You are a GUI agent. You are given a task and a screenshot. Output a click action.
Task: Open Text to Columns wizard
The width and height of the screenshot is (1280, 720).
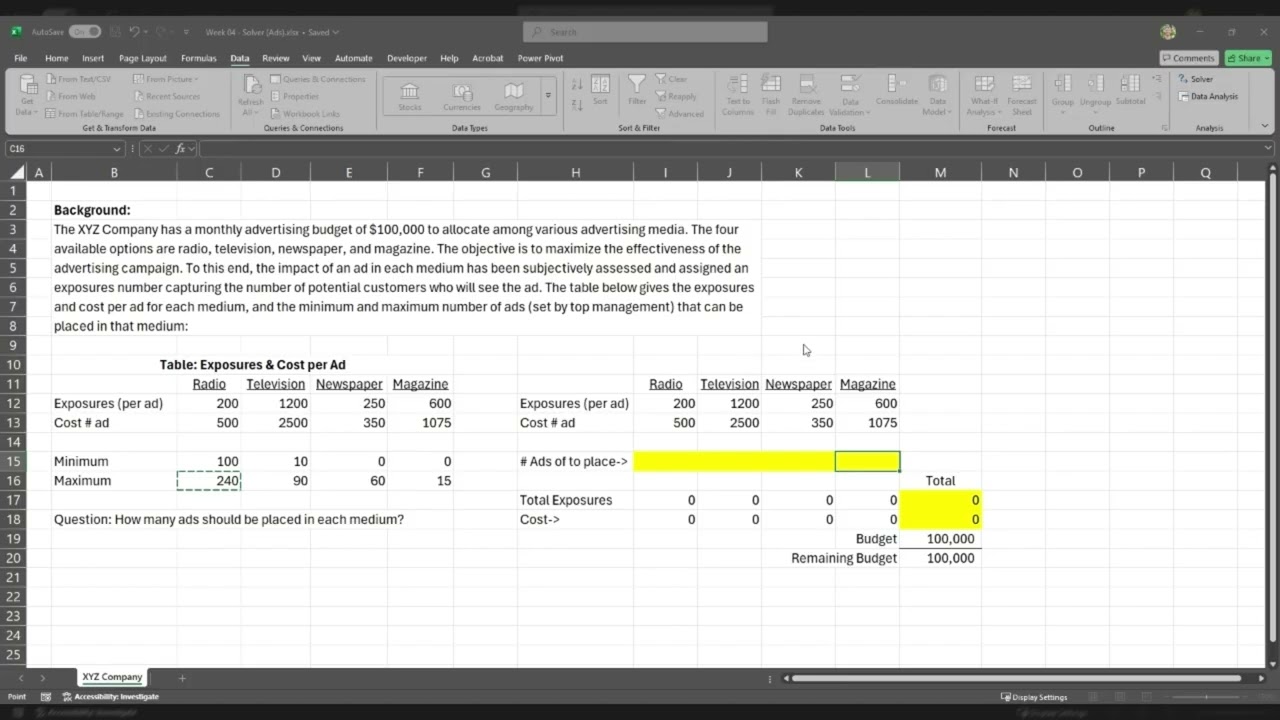[x=738, y=95]
